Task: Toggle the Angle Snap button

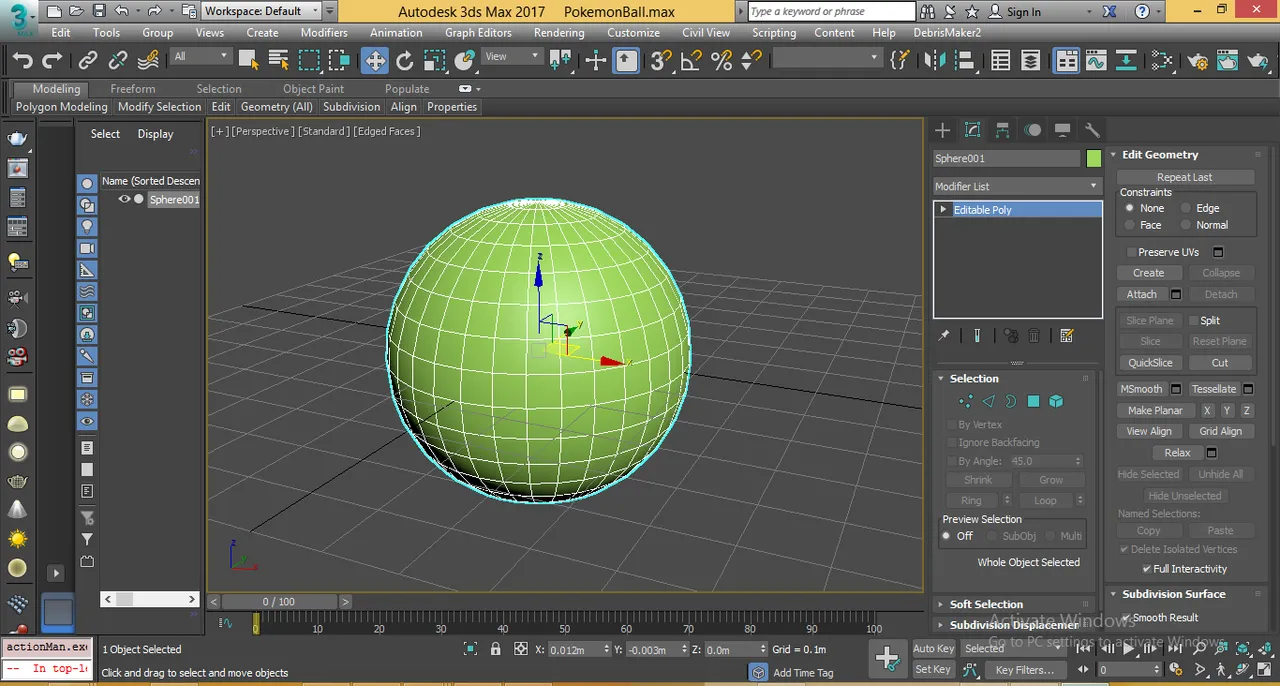Action: point(691,61)
